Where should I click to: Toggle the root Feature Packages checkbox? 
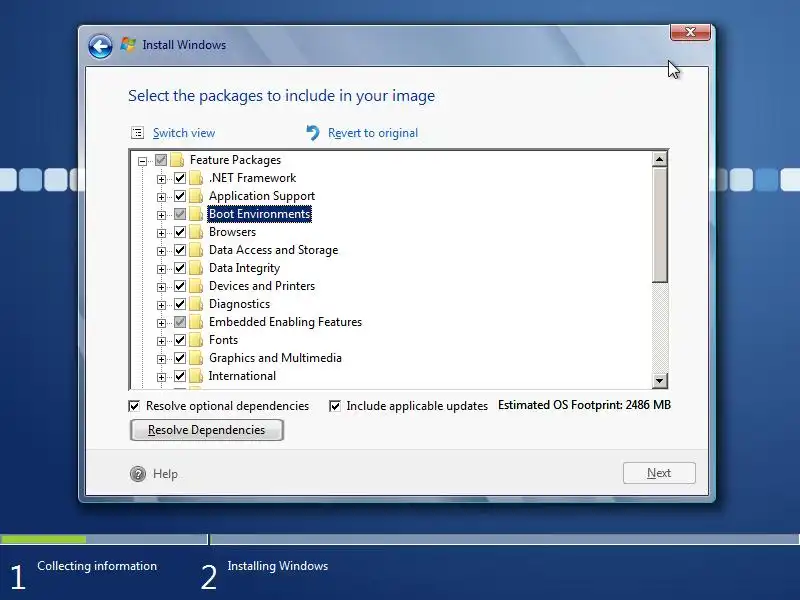(161, 160)
